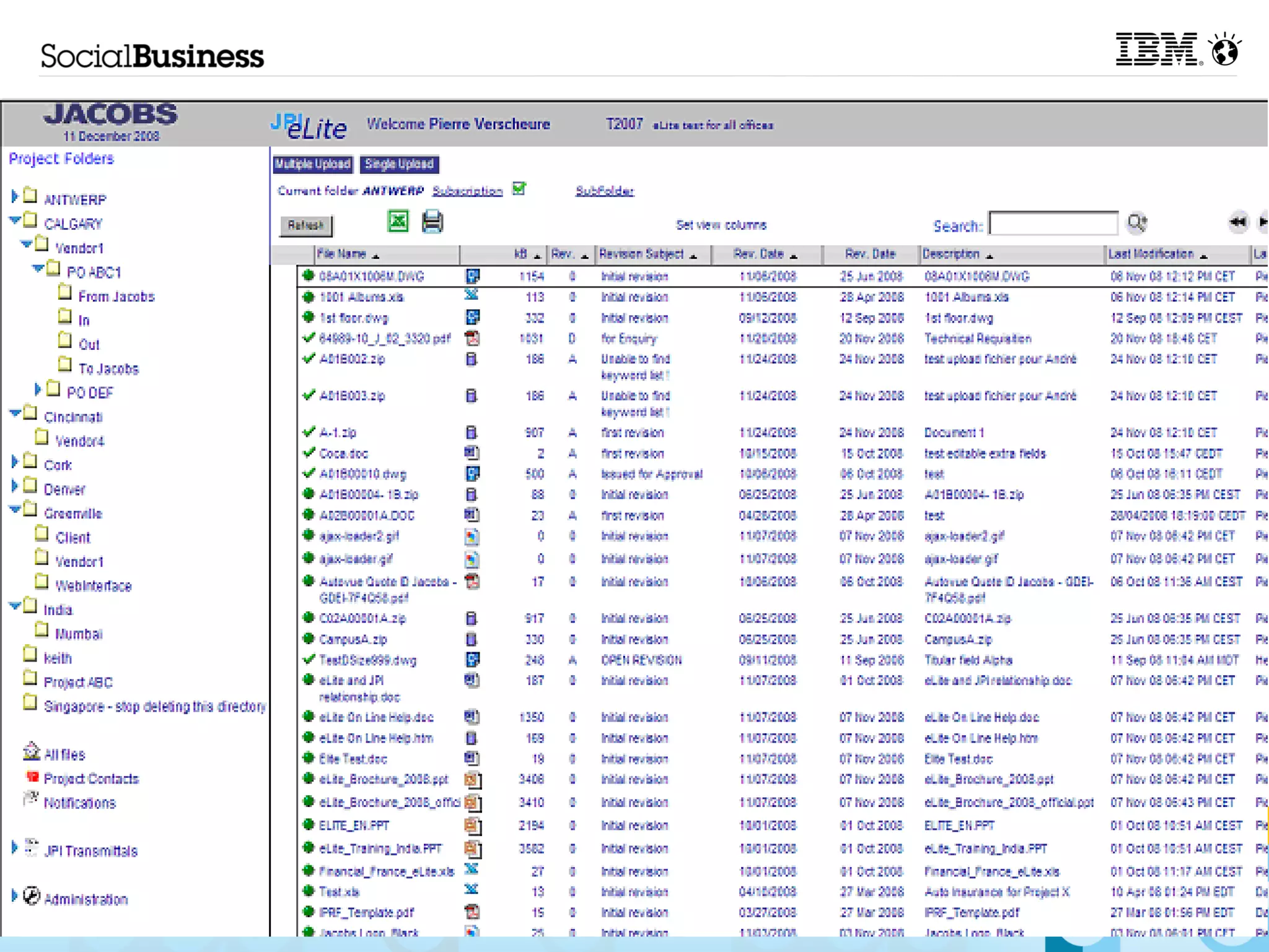Image resolution: width=1269 pixels, height=952 pixels.
Task: Open Project Contacts icon
Action: [x=32, y=777]
